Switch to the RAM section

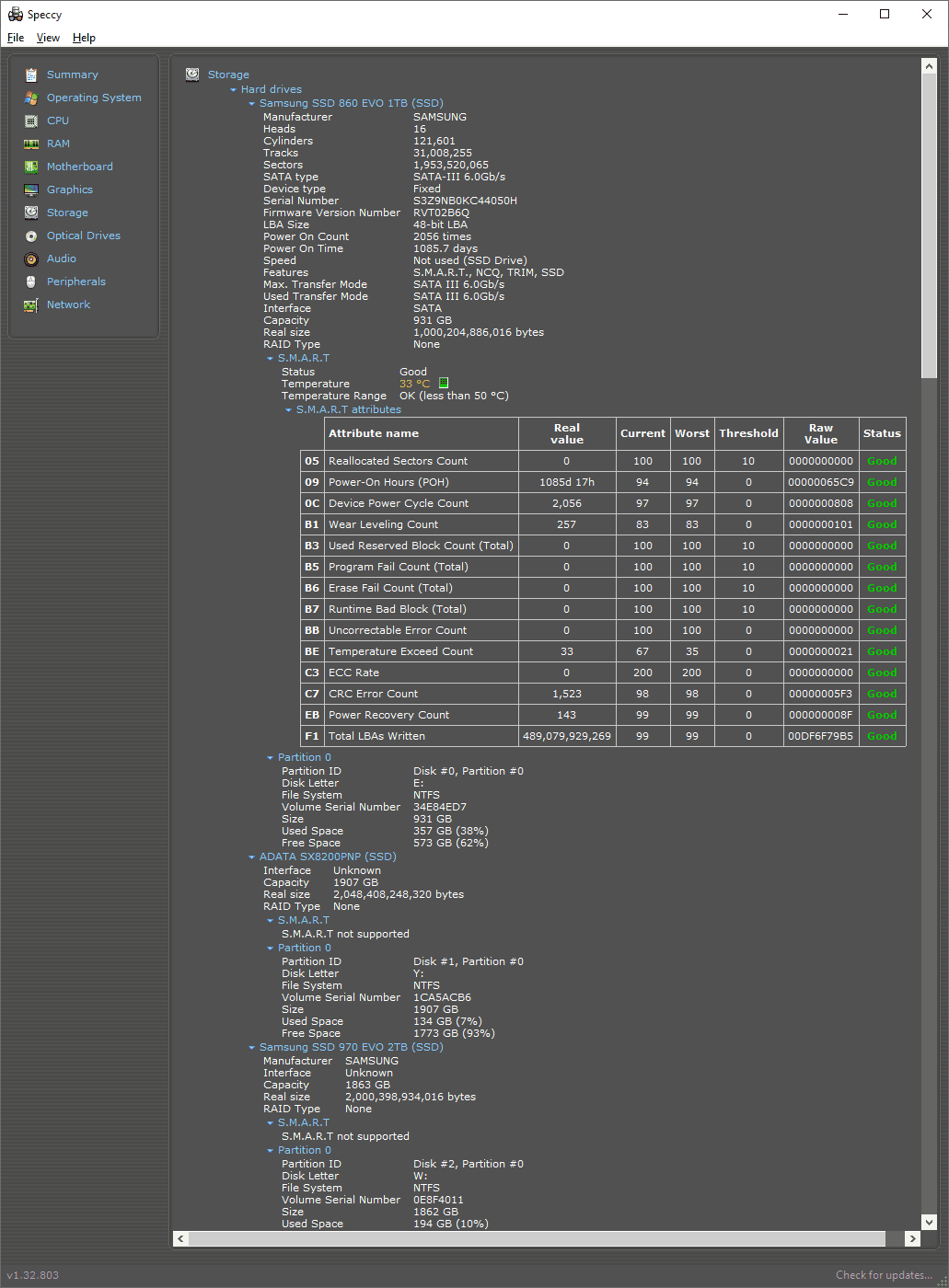[58, 144]
